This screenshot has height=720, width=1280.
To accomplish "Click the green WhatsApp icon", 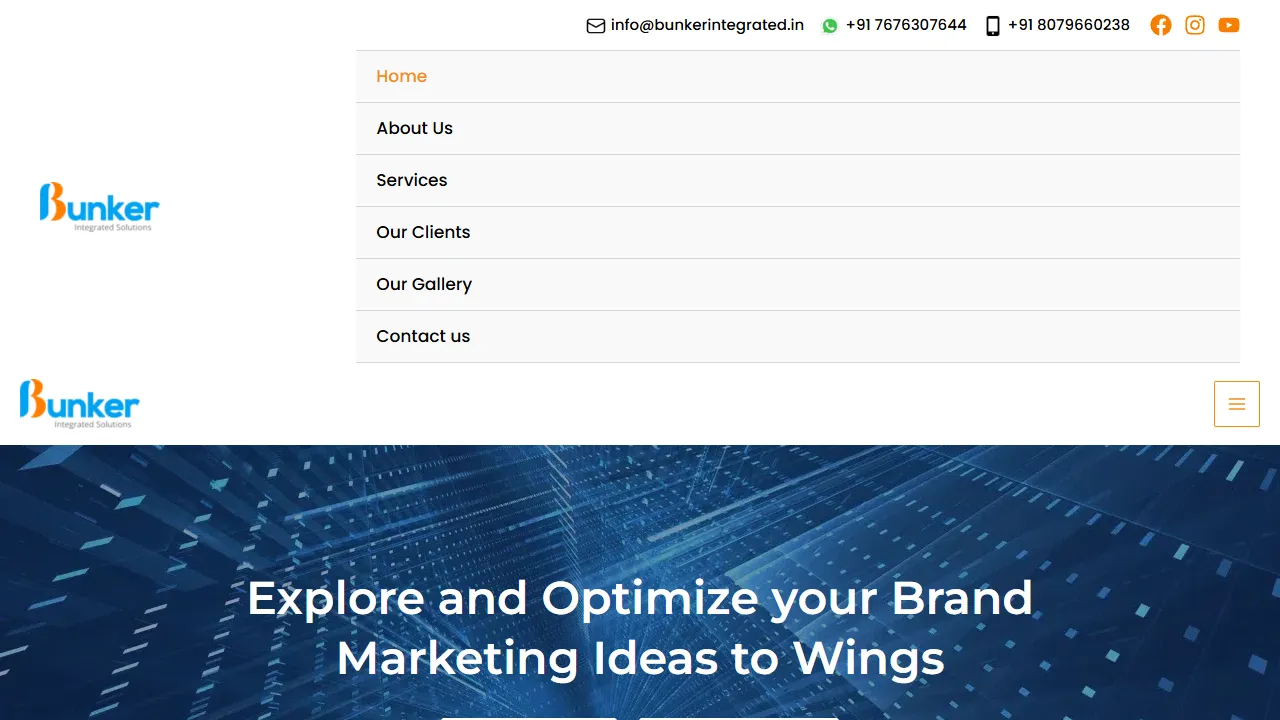I will [x=830, y=26].
